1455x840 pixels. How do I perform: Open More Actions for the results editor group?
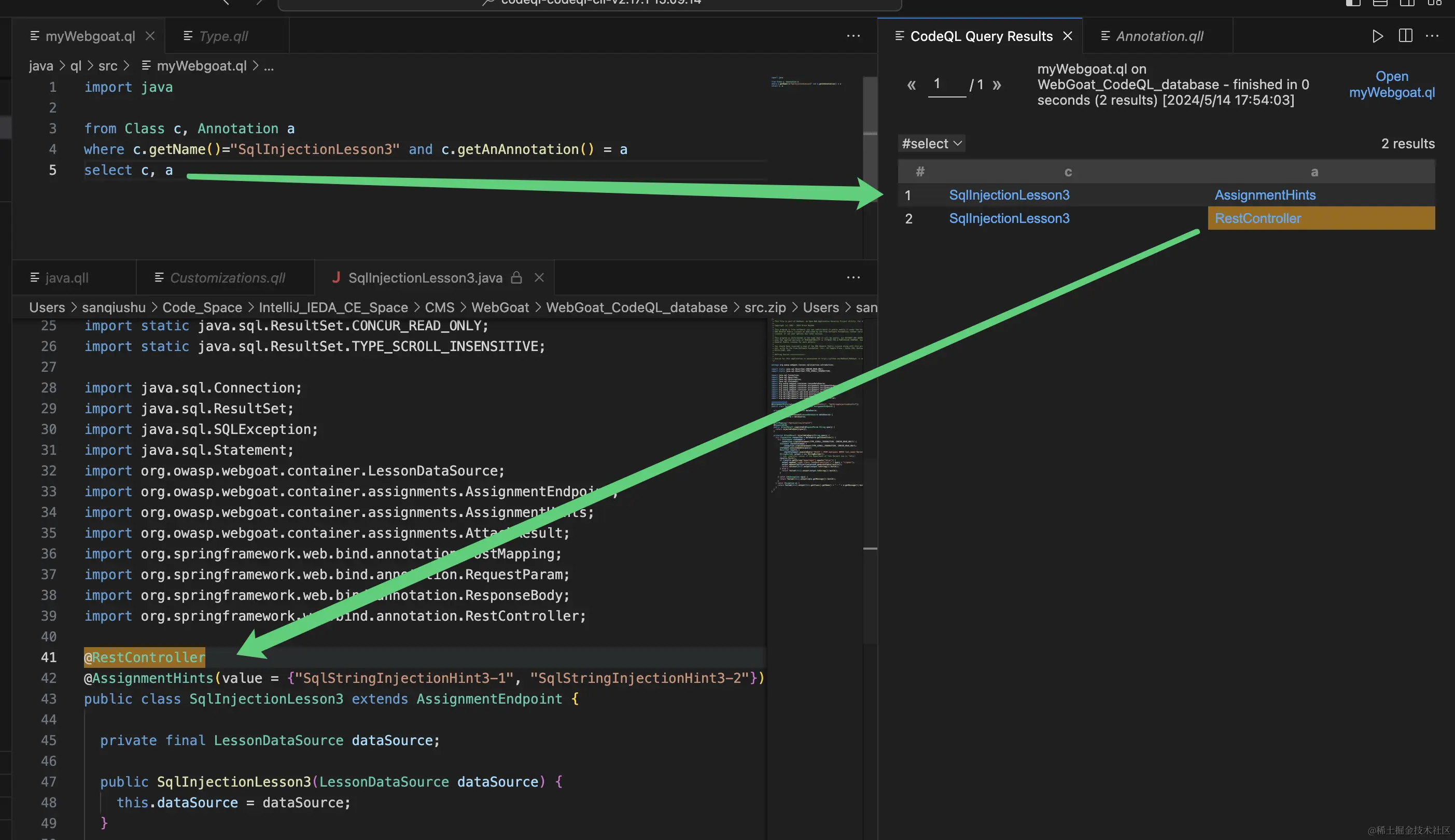click(x=1432, y=36)
